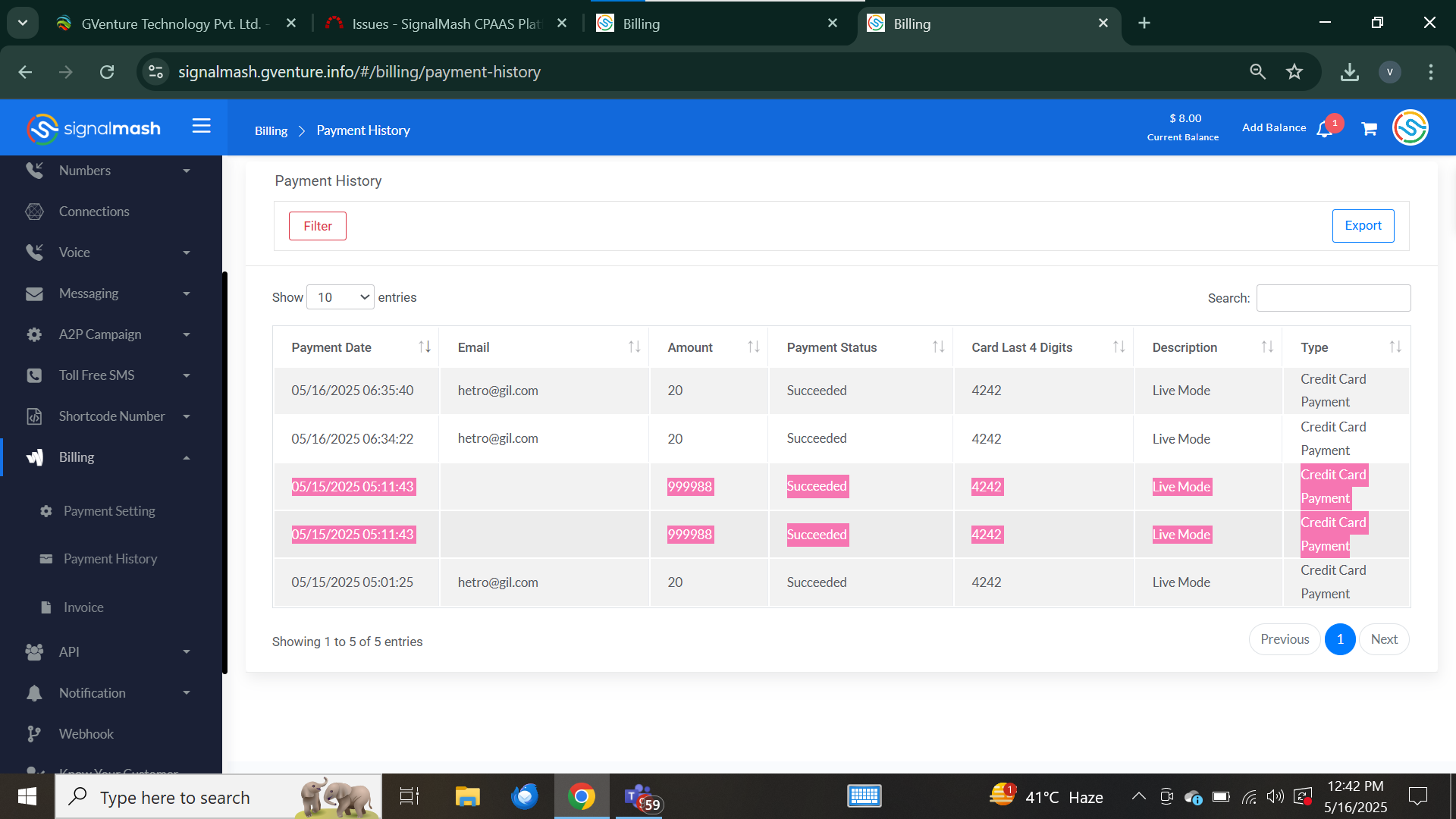The image size is (1456, 819).
Task: Bookmark page with star icon
Action: coord(1294,72)
